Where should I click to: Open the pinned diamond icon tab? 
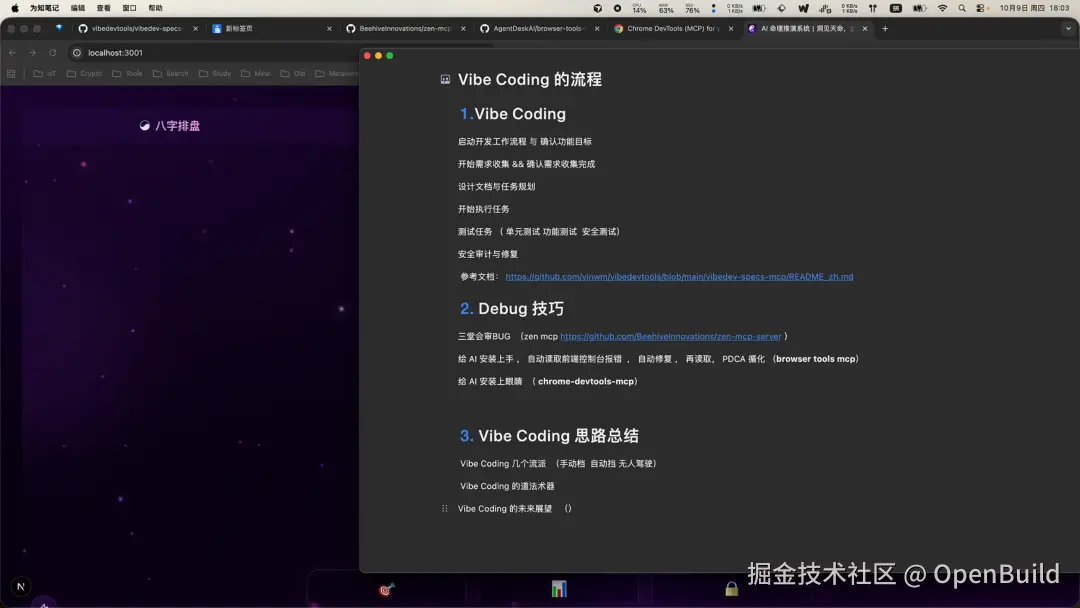click(59, 29)
